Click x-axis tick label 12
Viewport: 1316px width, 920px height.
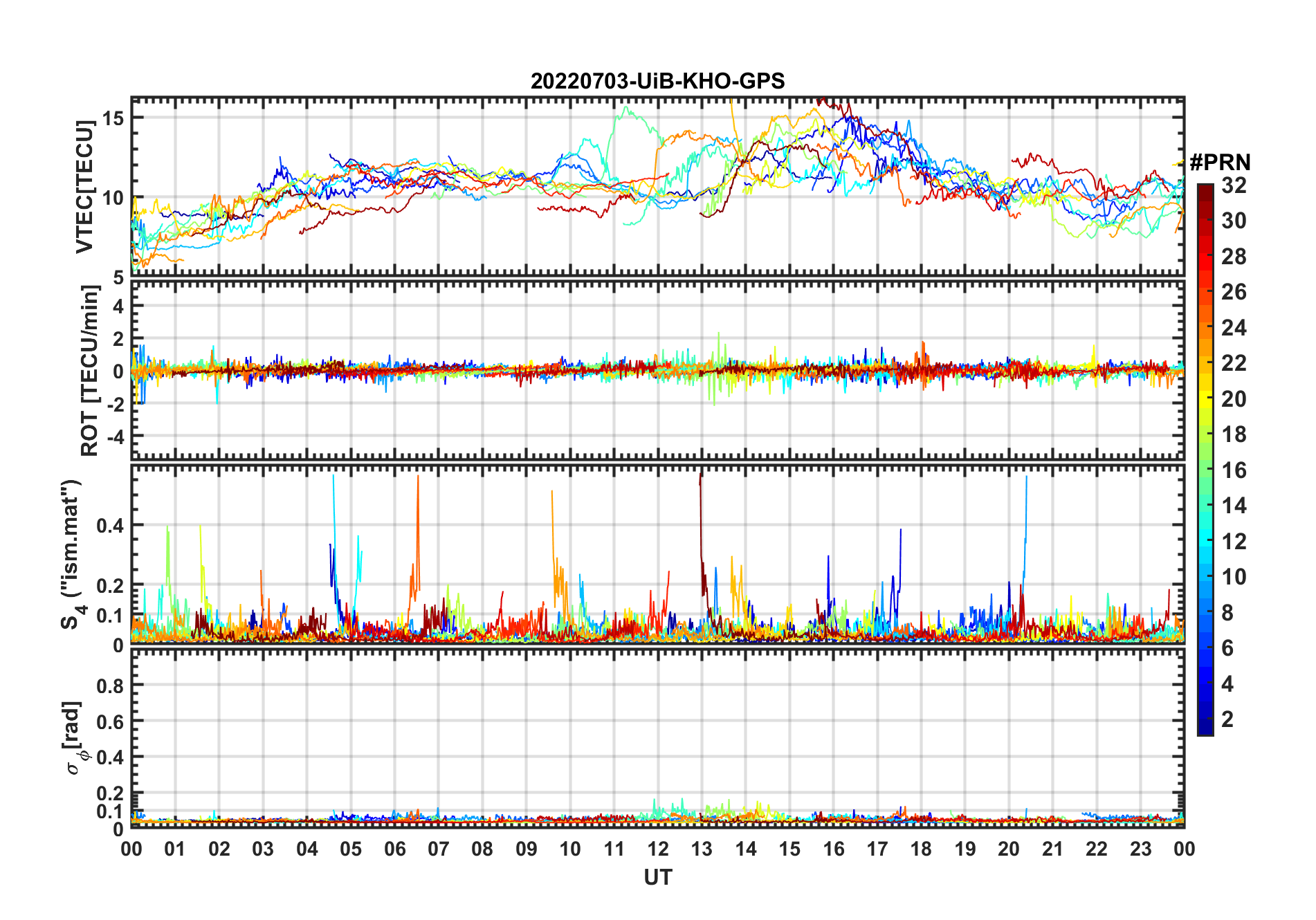pyautogui.click(x=657, y=849)
